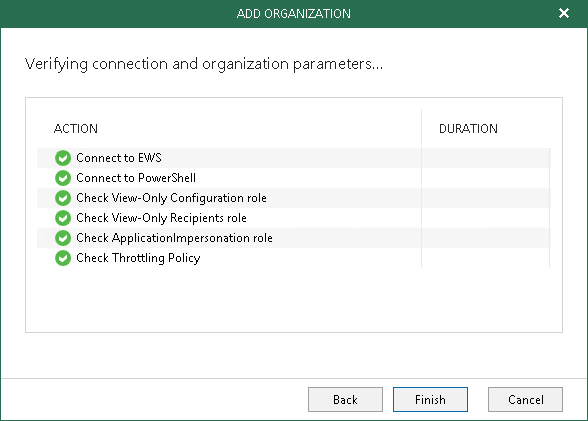Select Check View-Only Configuration role entry
The width and height of the screenshot is (588, 421).
[x=294, y=198]
